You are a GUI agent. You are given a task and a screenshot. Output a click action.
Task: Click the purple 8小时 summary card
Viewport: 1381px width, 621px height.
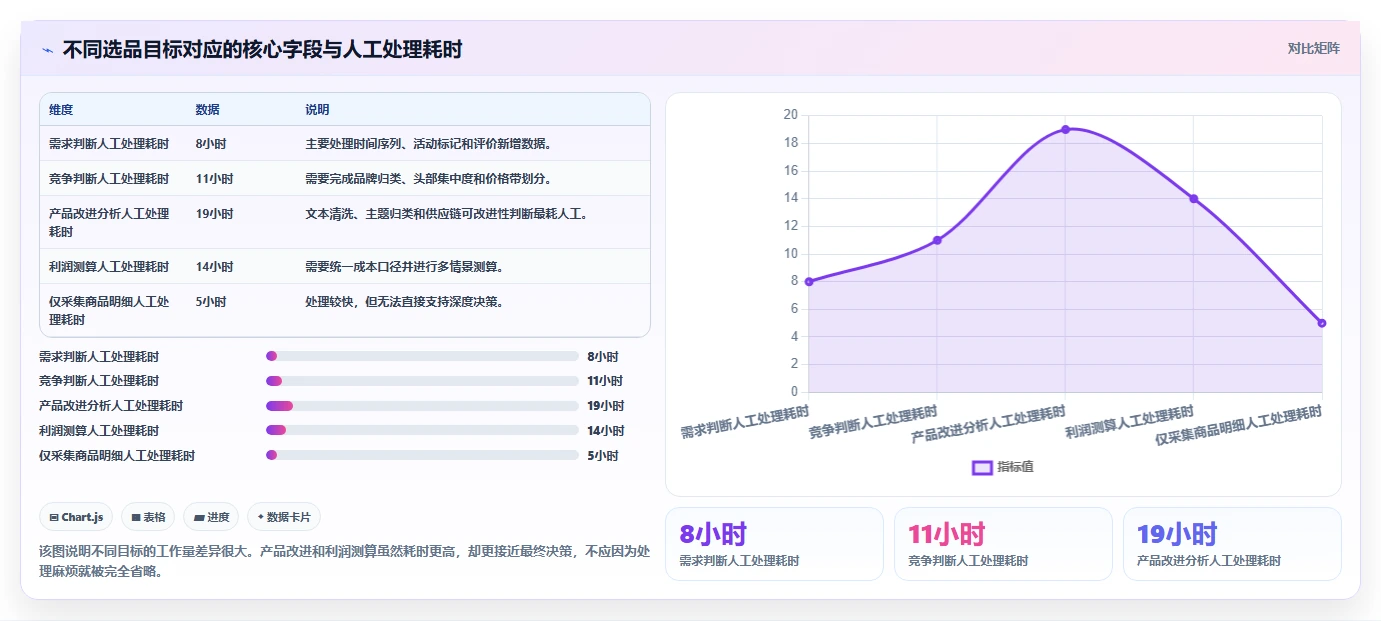774,543
